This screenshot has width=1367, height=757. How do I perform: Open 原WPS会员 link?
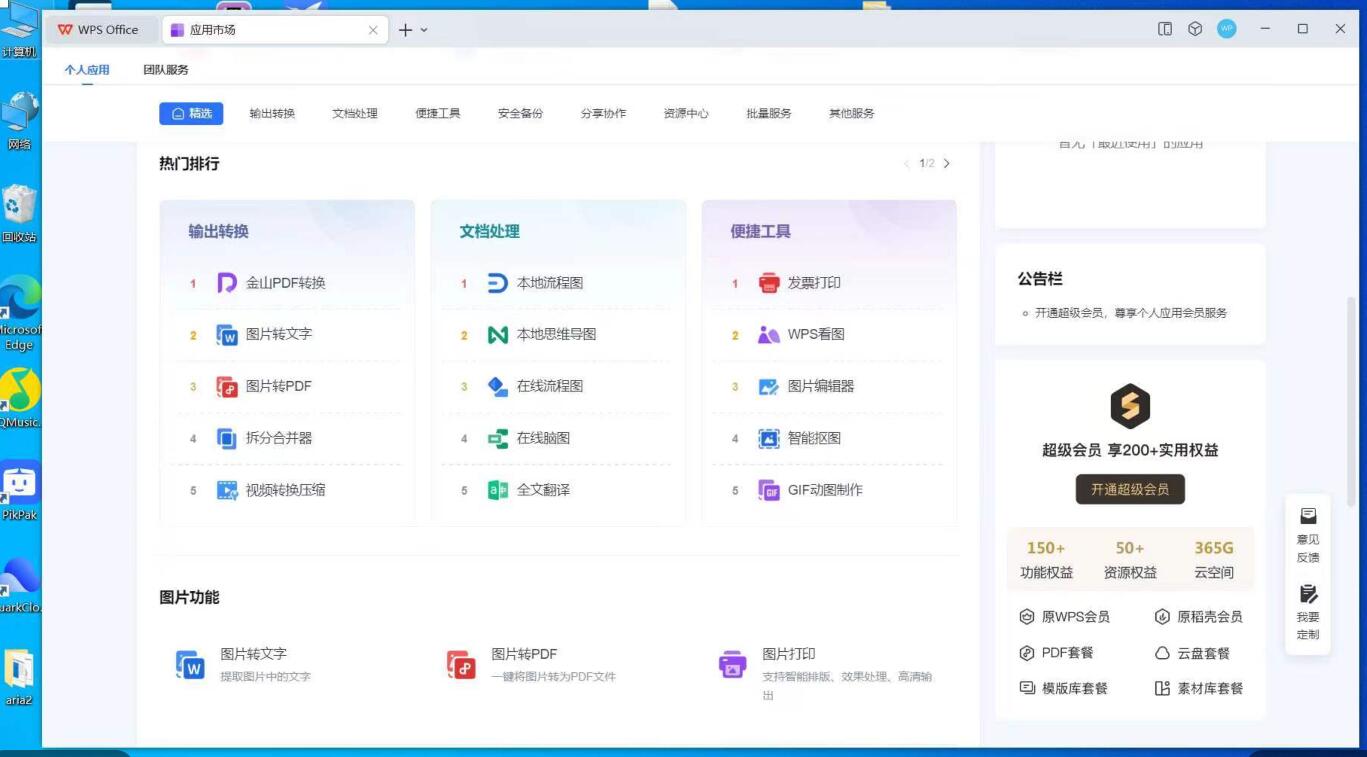(1064, 617)
